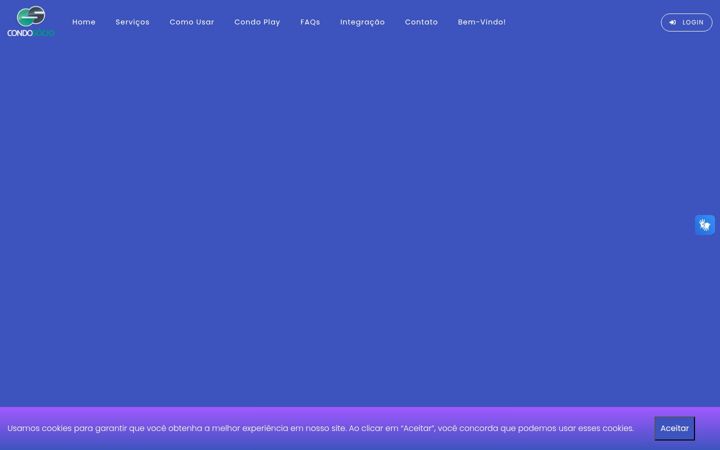Click the CondoSócio logo
Viewport: 720px width, 450px height.
coord(31,22)
